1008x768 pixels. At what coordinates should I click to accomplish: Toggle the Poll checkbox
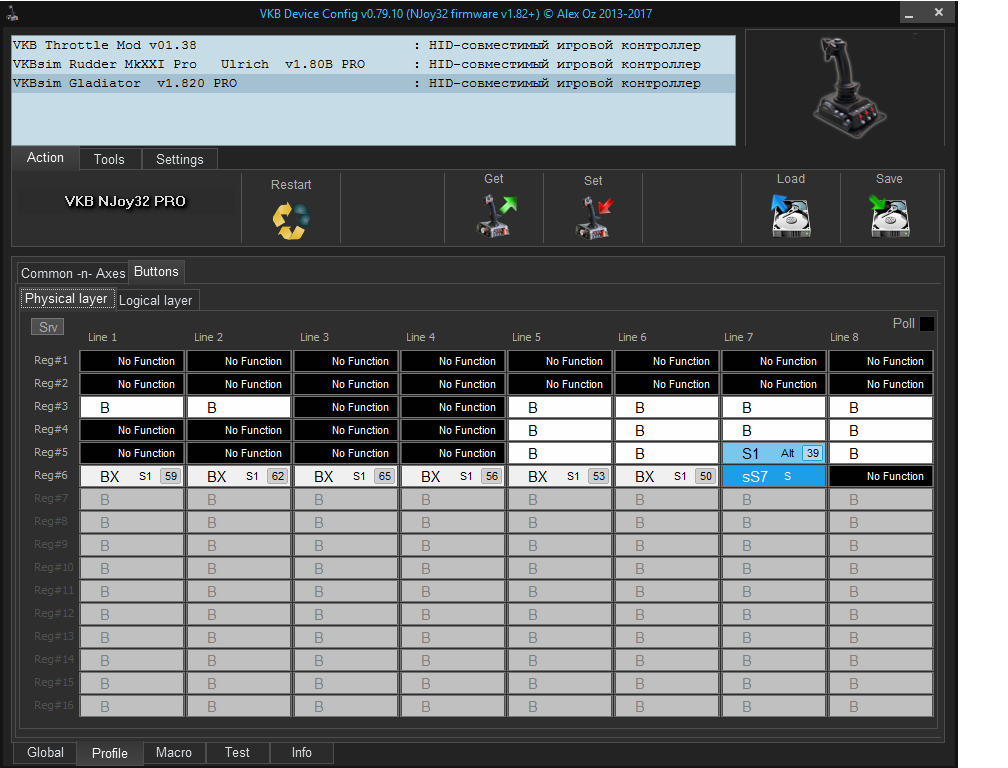click(927, 324)
